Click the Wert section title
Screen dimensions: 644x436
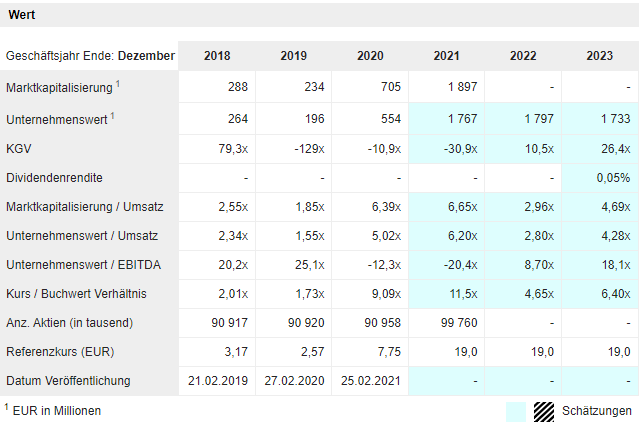pyautogui.click(x=23, y=15)
